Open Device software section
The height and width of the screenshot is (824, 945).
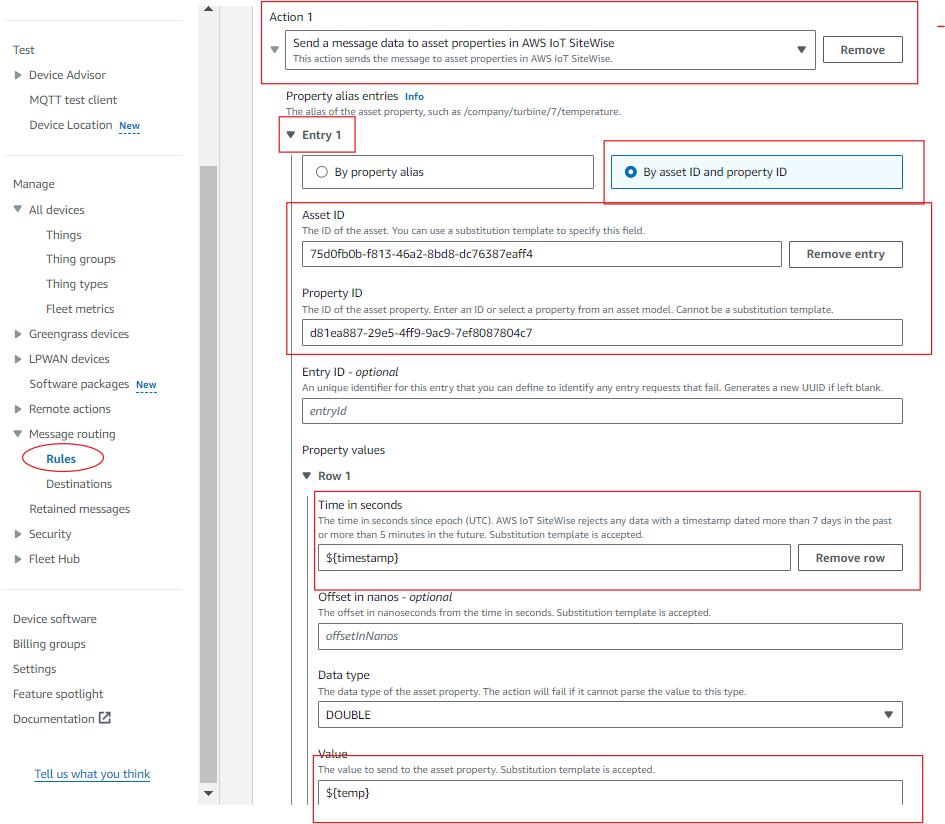(x=55, y=619)
